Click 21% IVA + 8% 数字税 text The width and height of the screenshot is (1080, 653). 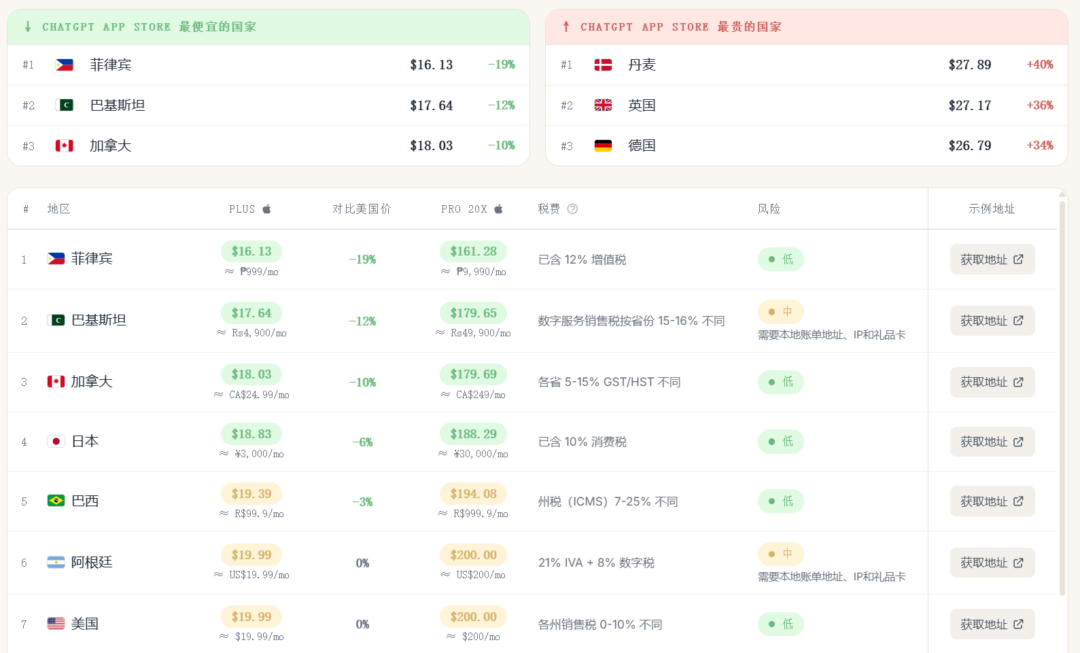[596, 563]
